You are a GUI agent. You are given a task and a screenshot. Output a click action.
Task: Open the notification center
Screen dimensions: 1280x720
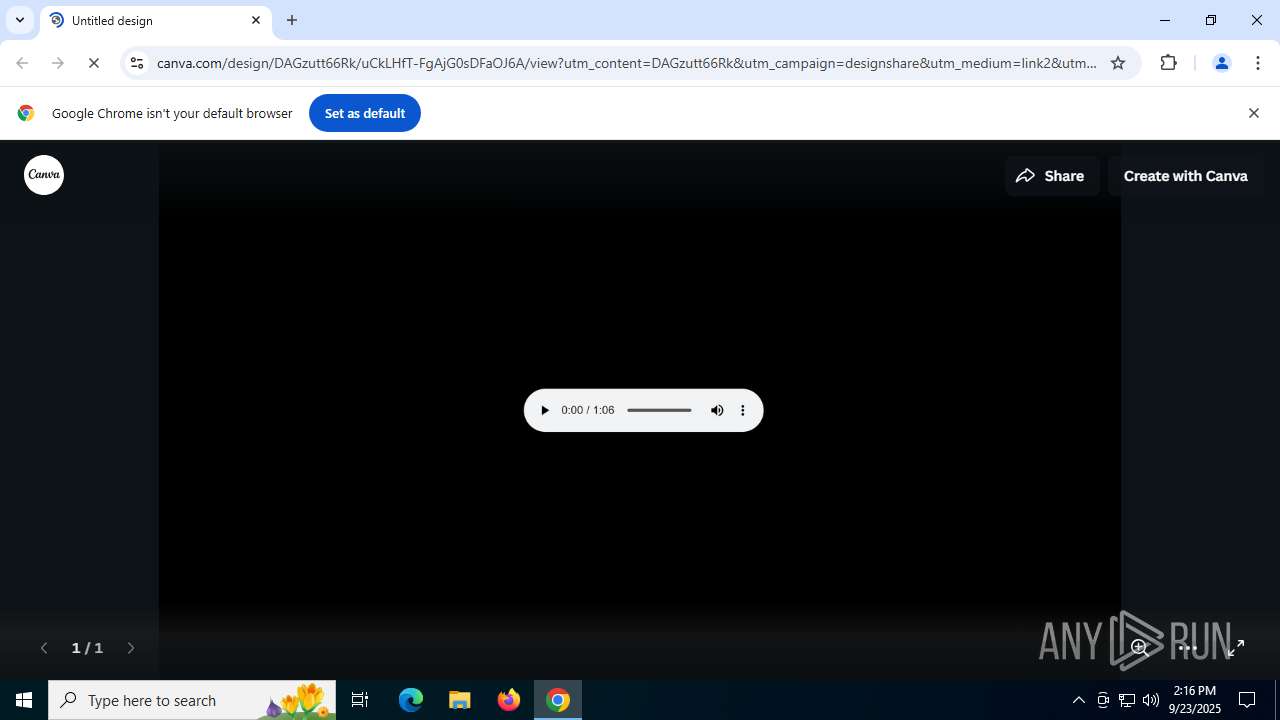pos(1247,700)
